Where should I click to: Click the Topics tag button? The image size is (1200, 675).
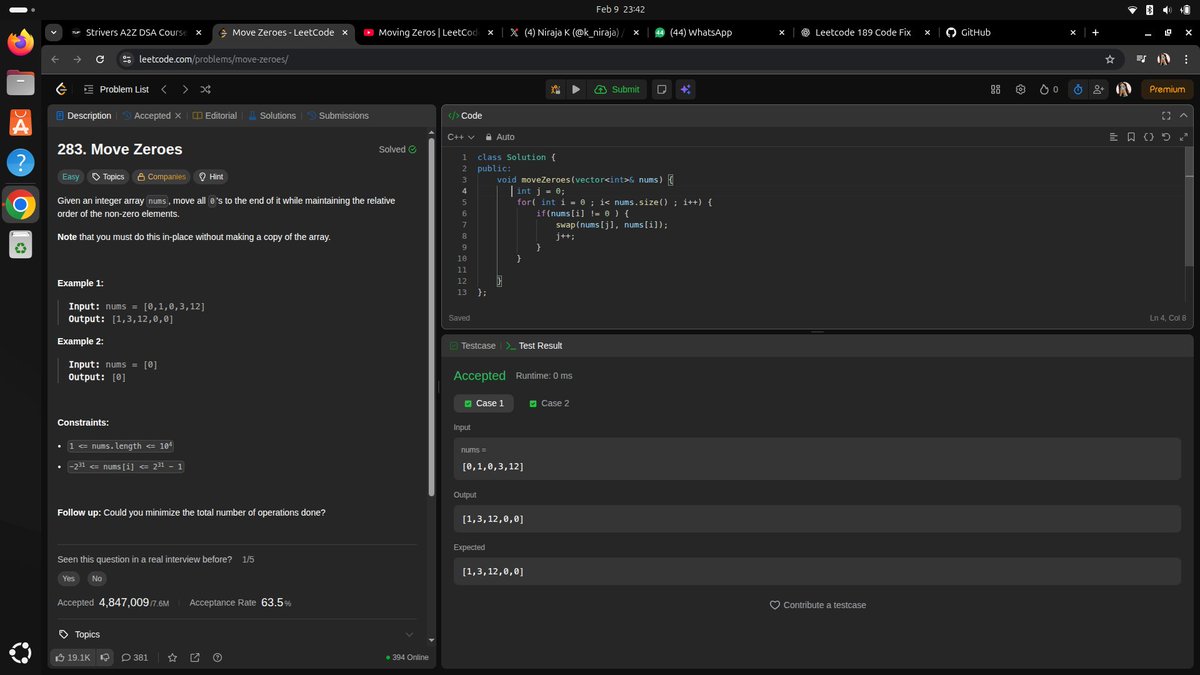tap(108, 177)
